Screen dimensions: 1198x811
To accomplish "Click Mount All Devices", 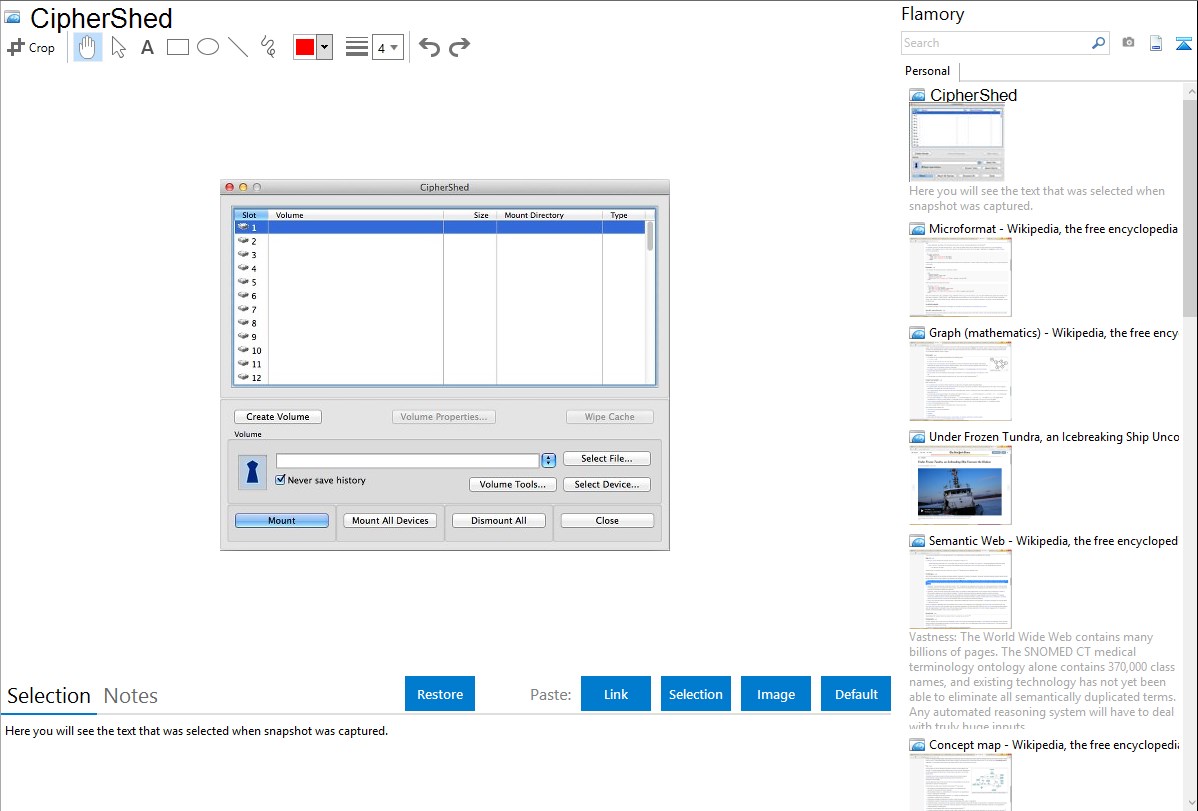I will tap(390, 521).
